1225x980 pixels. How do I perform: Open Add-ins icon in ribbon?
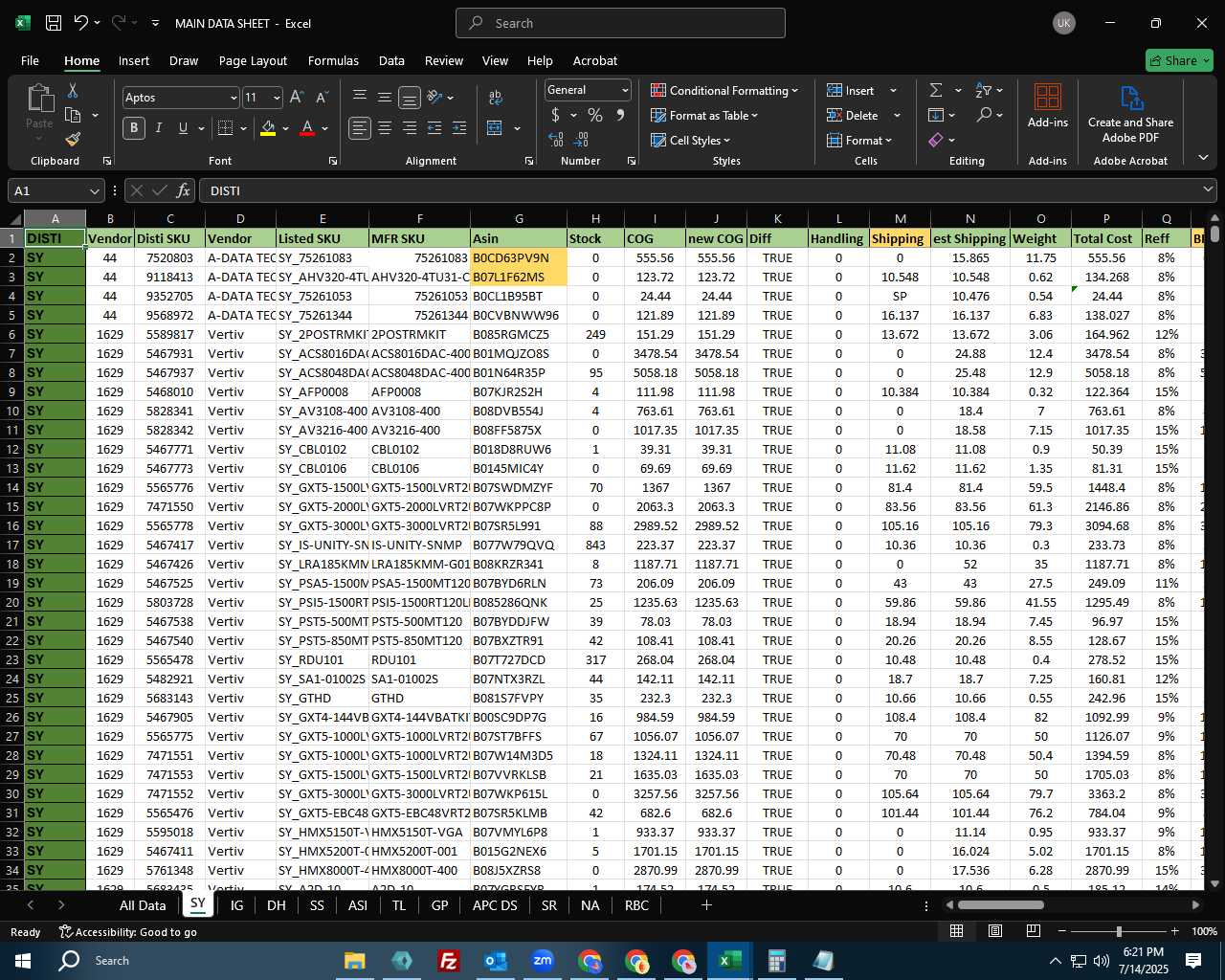(x=1048, y=105)
